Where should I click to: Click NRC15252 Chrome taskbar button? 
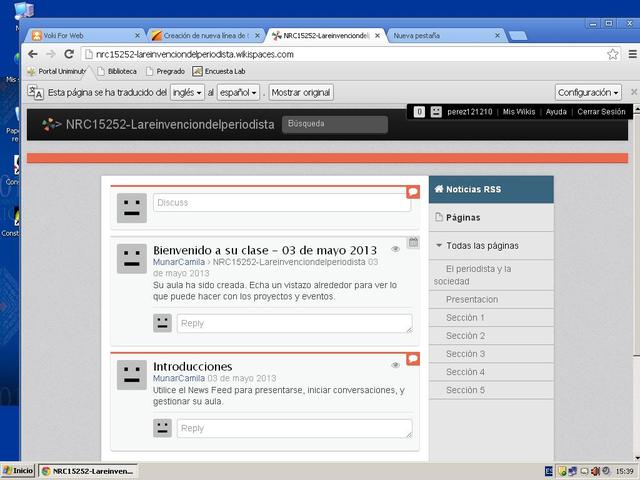pyautogui.click(x=88, y=471)
